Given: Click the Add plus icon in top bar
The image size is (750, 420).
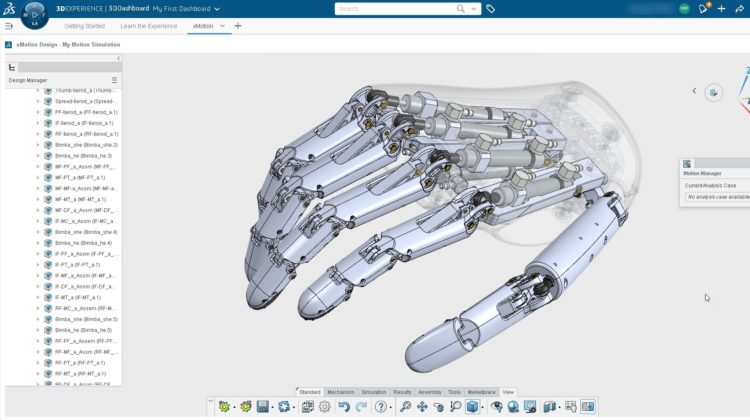Looking at the screenshot, I should click(721, 9).
